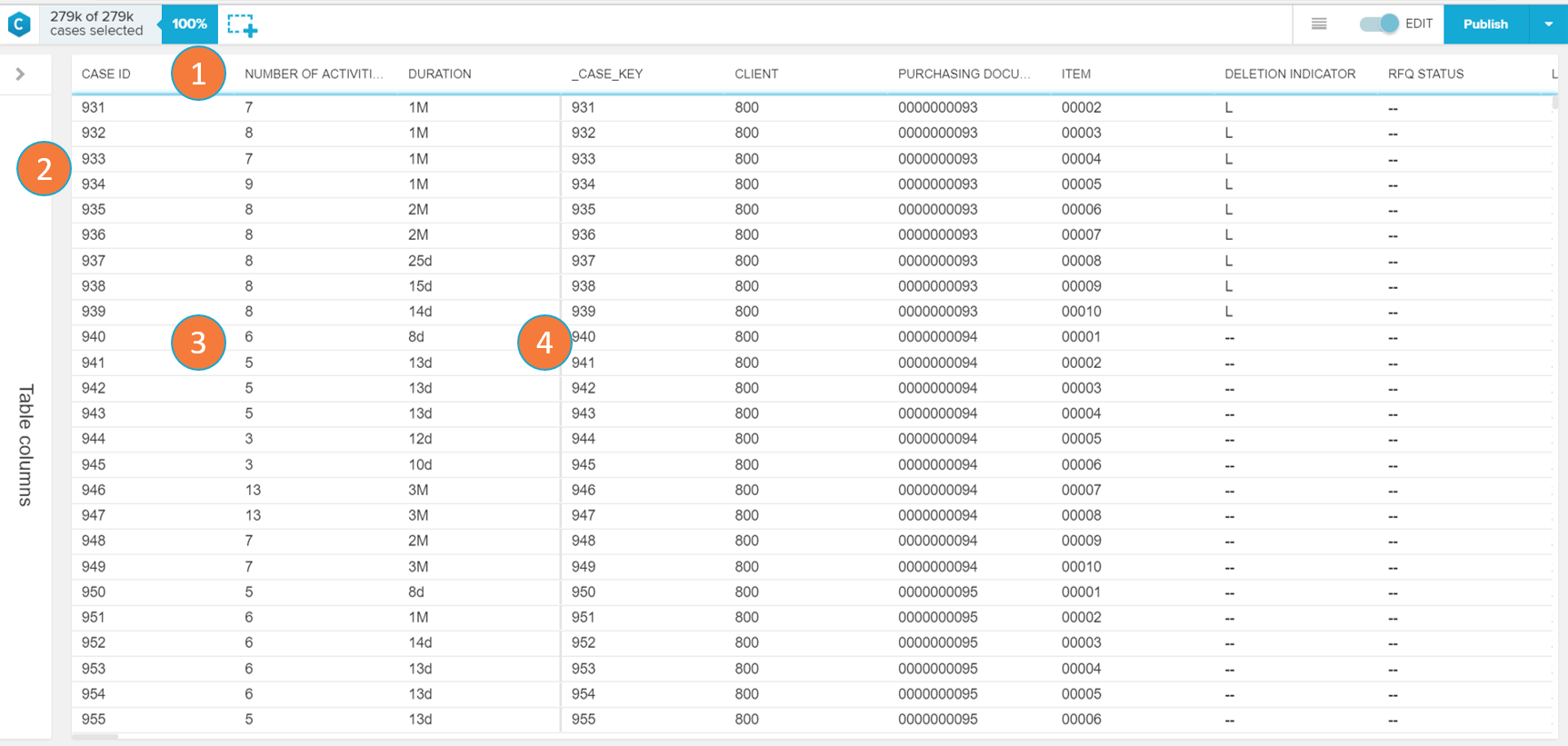
Task: Select the _CASE_KEY column header
Action: (x=606, y=75)
